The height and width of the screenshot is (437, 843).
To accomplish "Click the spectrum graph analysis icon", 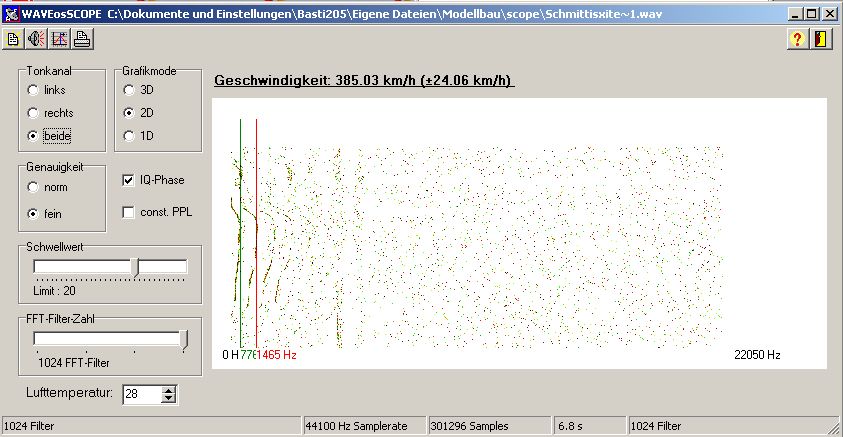I will click(59, 40).
